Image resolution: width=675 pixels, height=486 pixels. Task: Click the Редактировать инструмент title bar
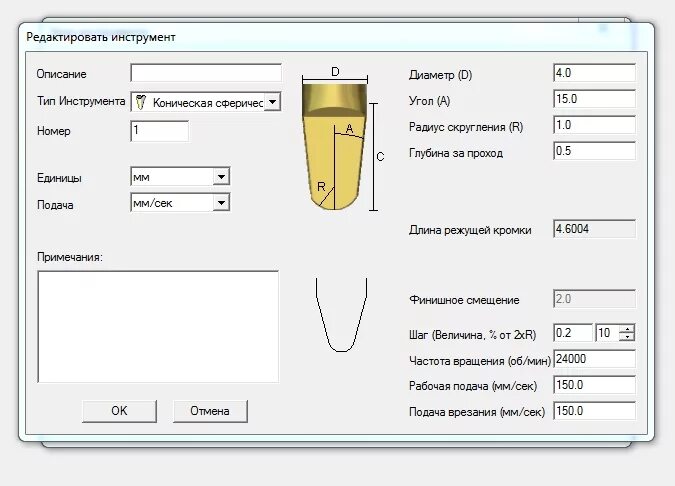point(336,37)
